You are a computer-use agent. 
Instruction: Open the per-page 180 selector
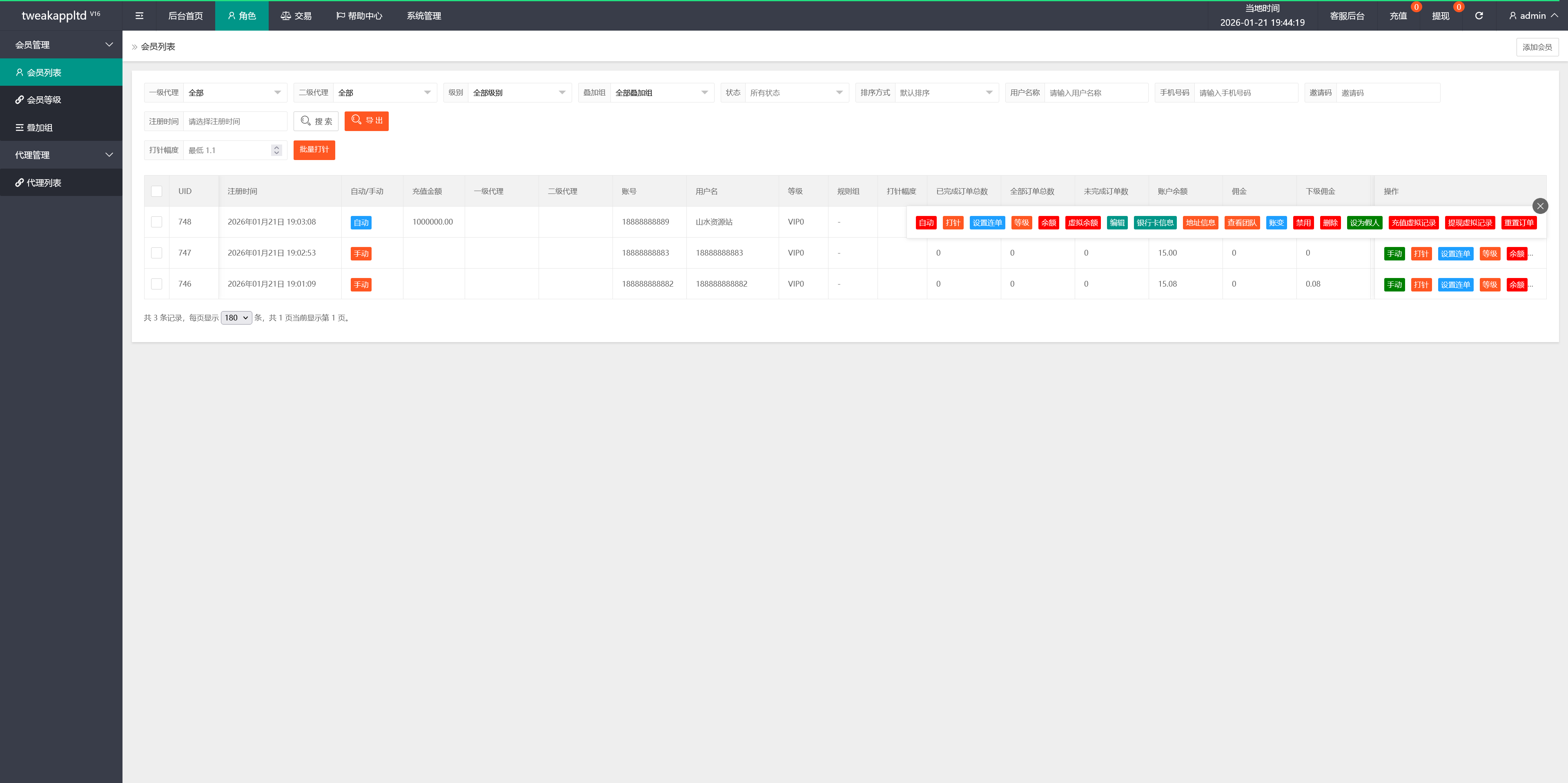pyautogui.click(x=236, y=318)
